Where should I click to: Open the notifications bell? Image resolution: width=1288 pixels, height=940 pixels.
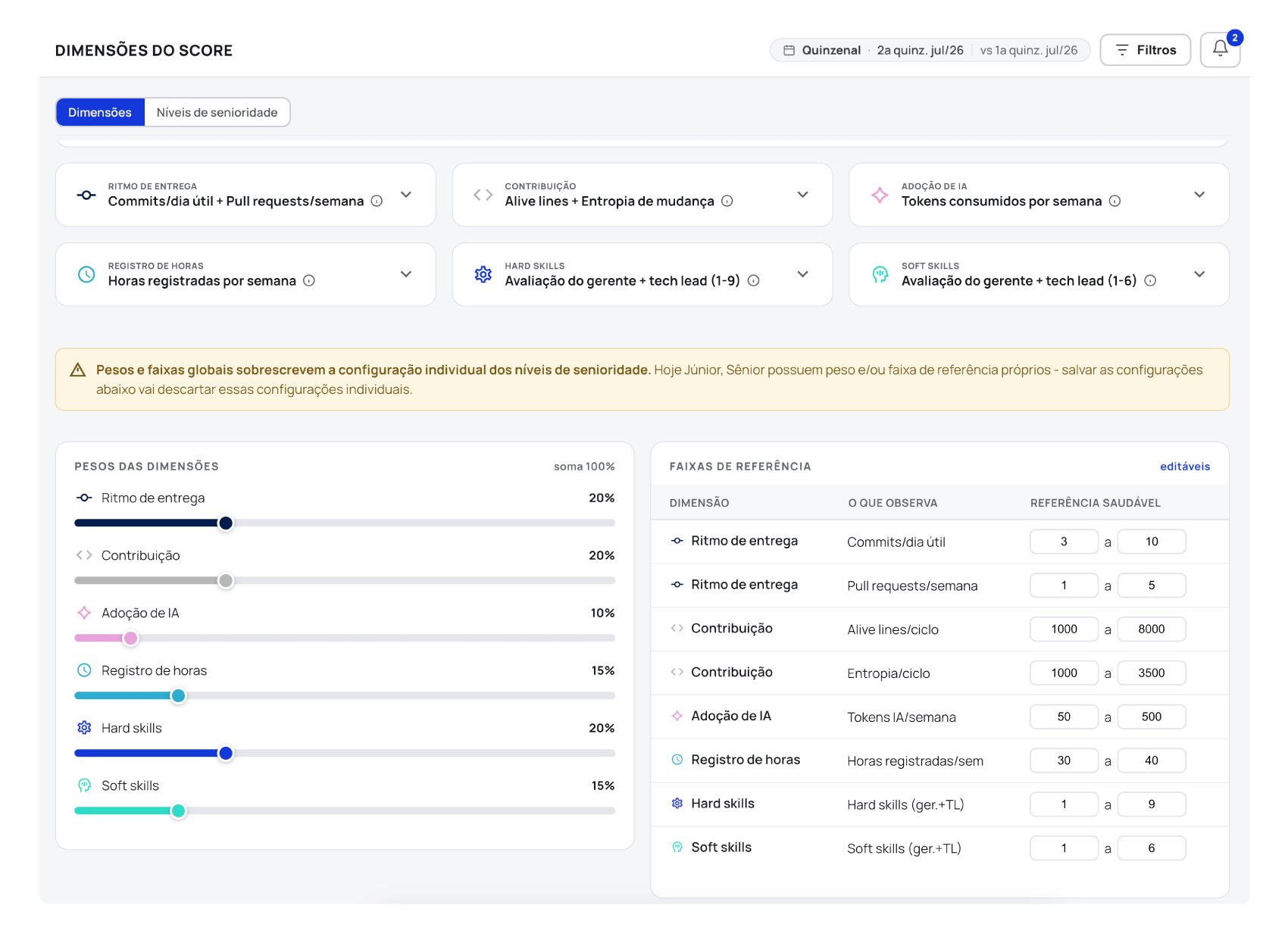pyautogui.click(x=1220, y=50)
